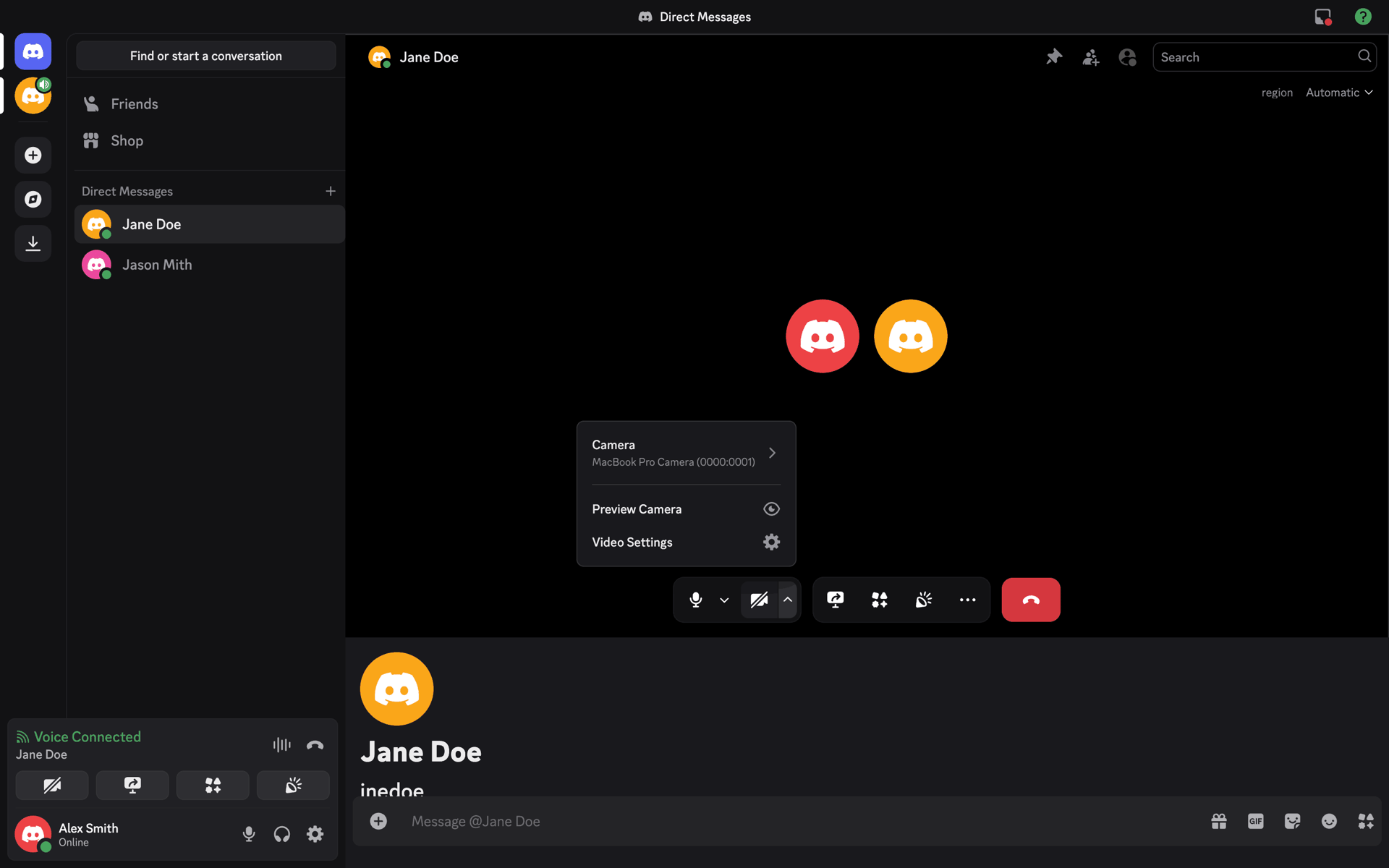
Task: Choose Preview Camera option
Action: (x=686, y=509)
